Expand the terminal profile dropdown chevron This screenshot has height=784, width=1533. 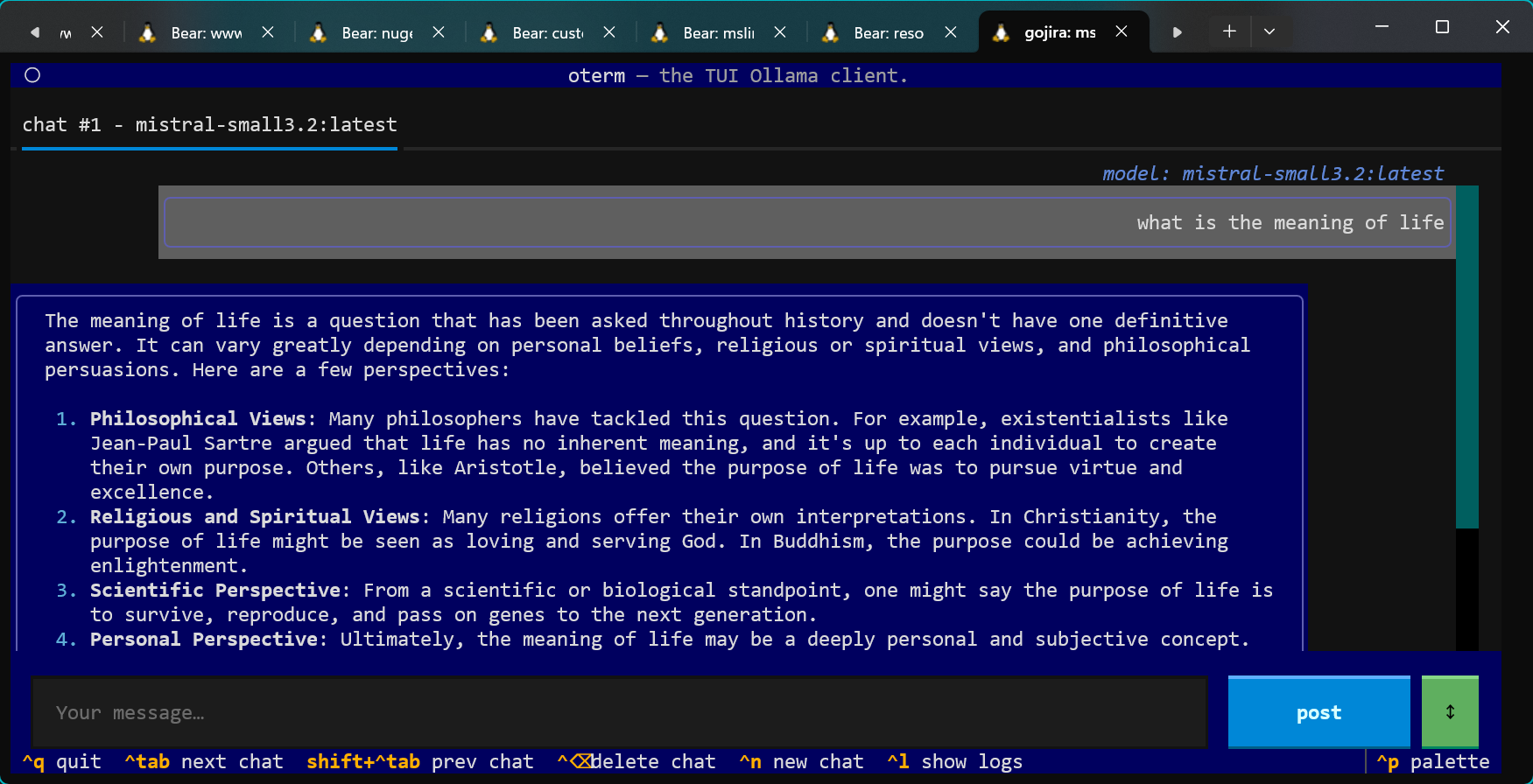[1269, 31]
